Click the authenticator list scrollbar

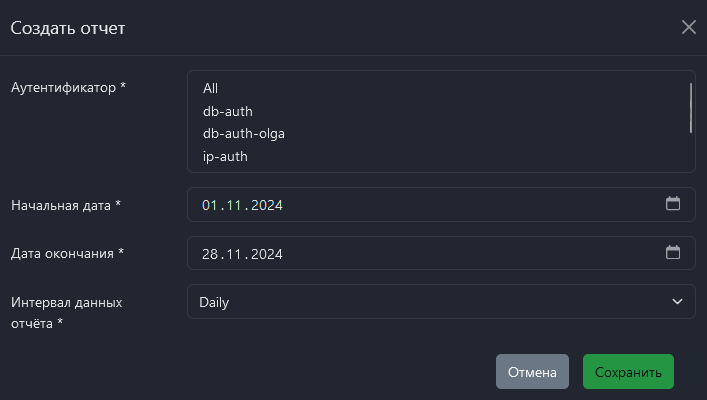coord(691,108)
